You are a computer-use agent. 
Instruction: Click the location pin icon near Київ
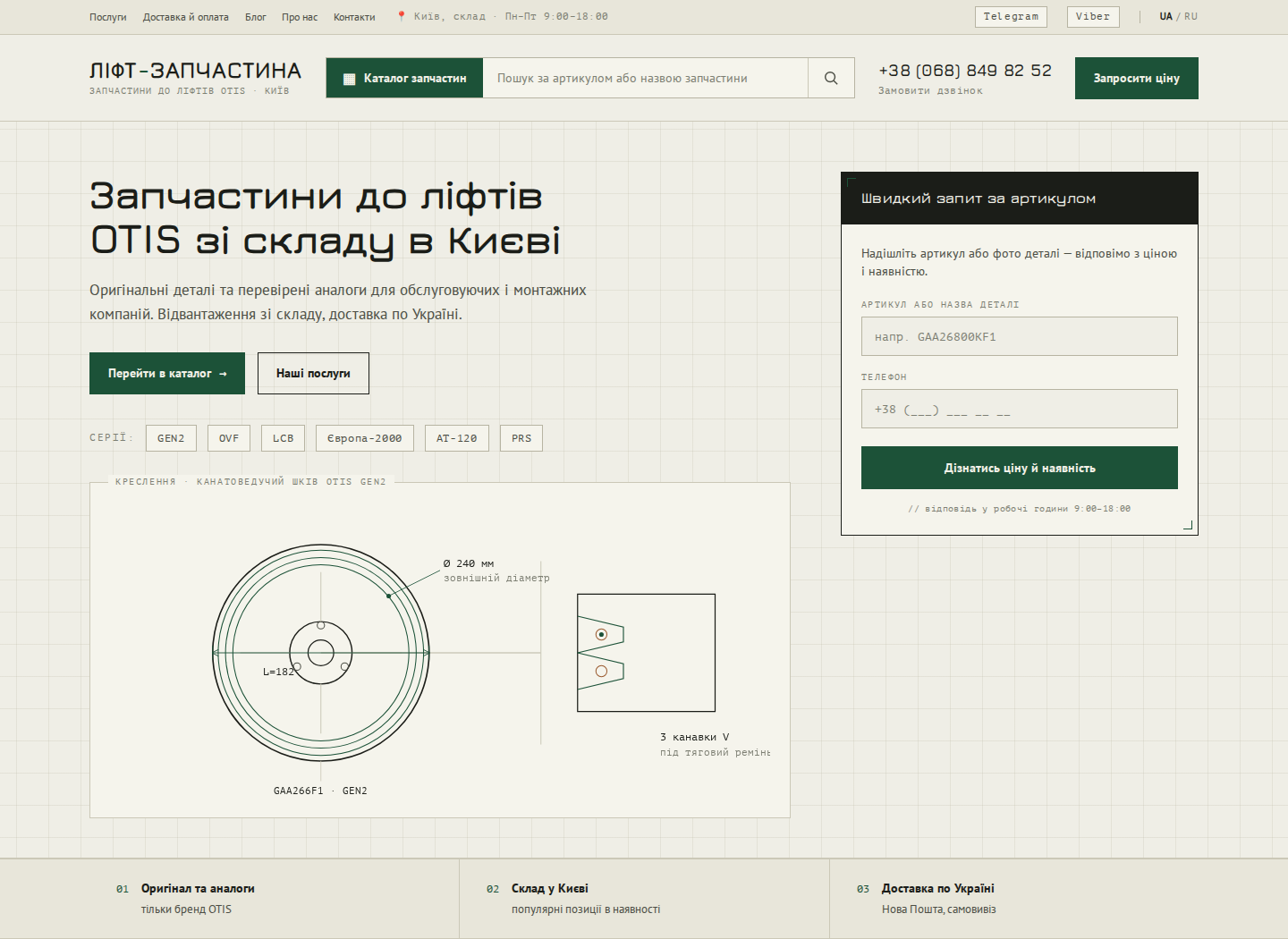[402, 16]
